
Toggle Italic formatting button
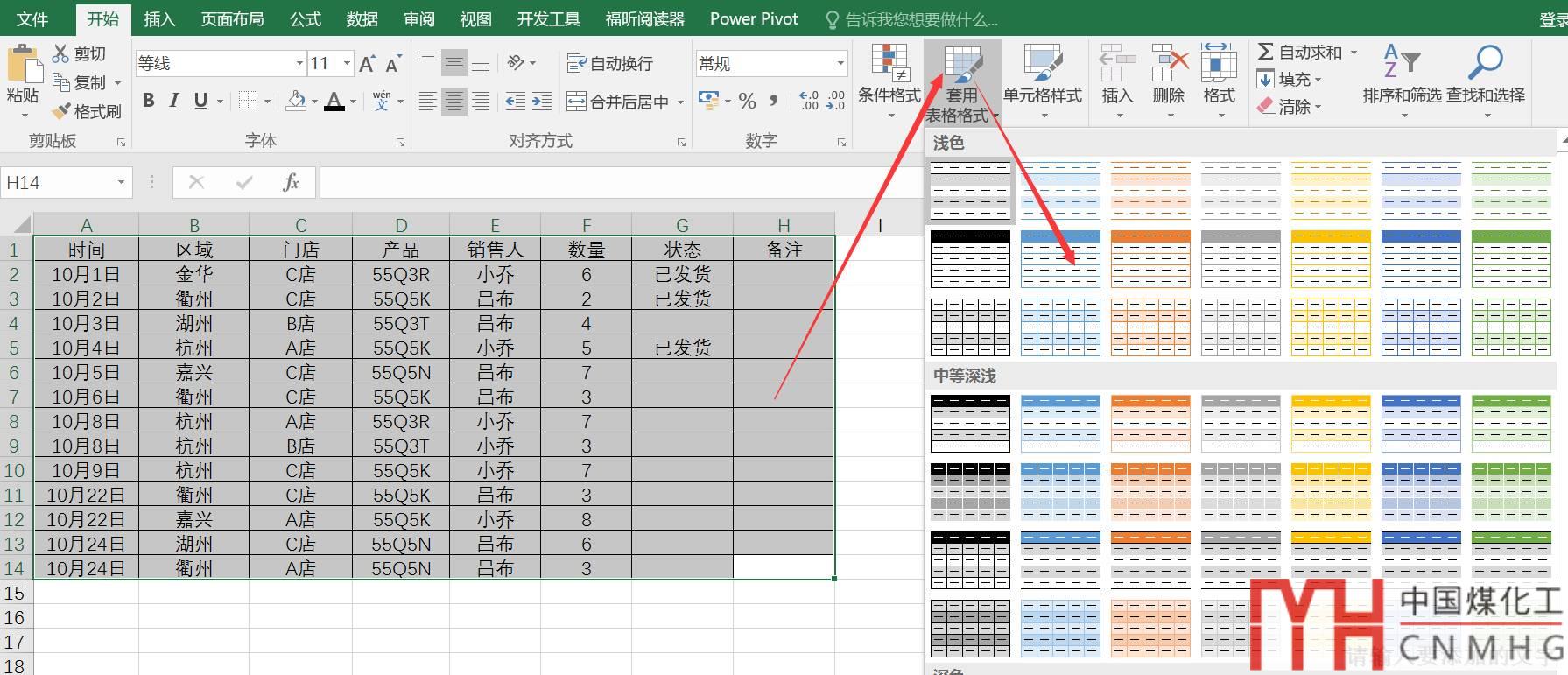click(x=174, y=101)
